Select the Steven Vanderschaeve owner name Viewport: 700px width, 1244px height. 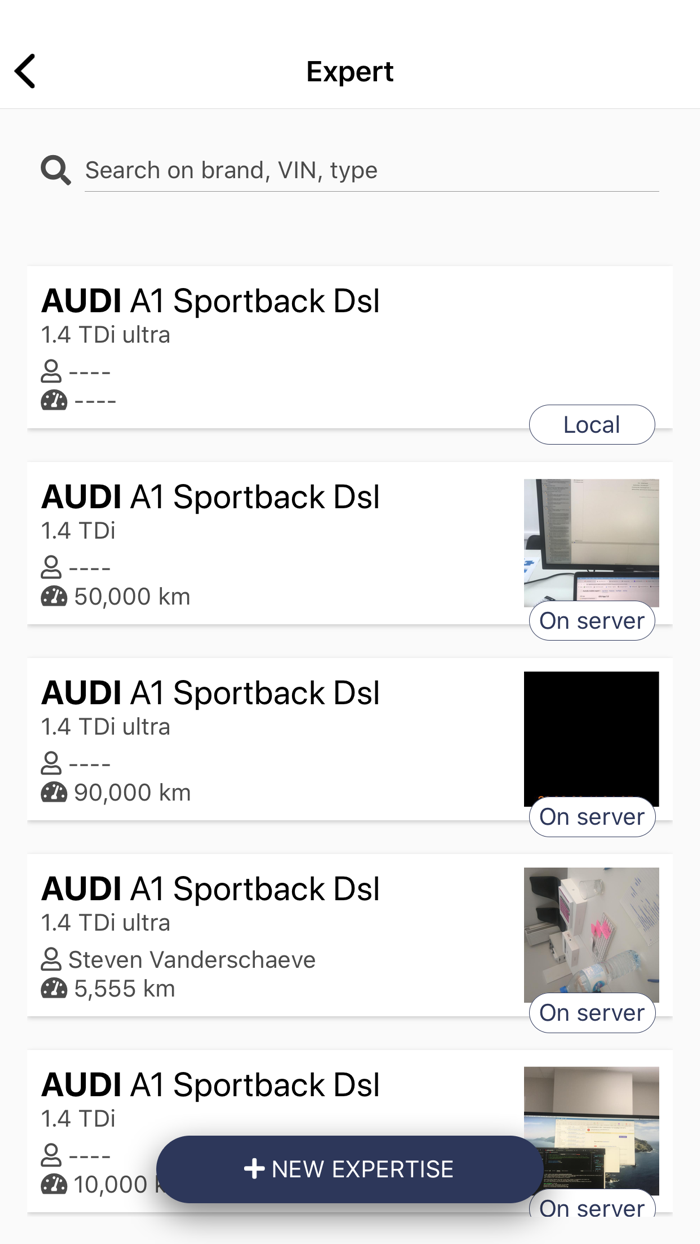tap(192, 960)
